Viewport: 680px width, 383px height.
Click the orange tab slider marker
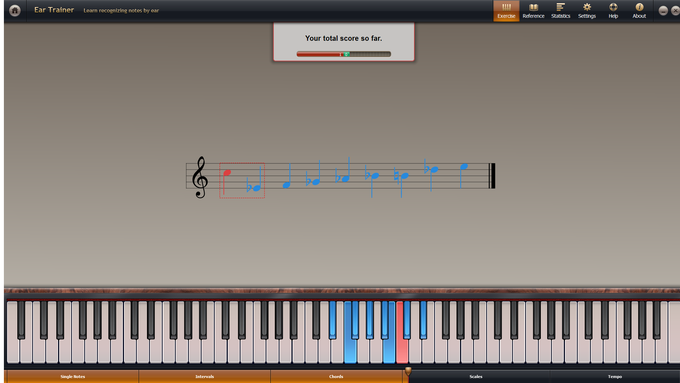pos(408,371)
